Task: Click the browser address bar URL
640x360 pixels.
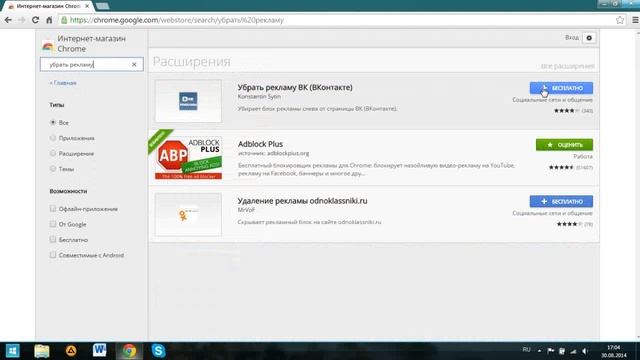Action: [x=176, y=20]
